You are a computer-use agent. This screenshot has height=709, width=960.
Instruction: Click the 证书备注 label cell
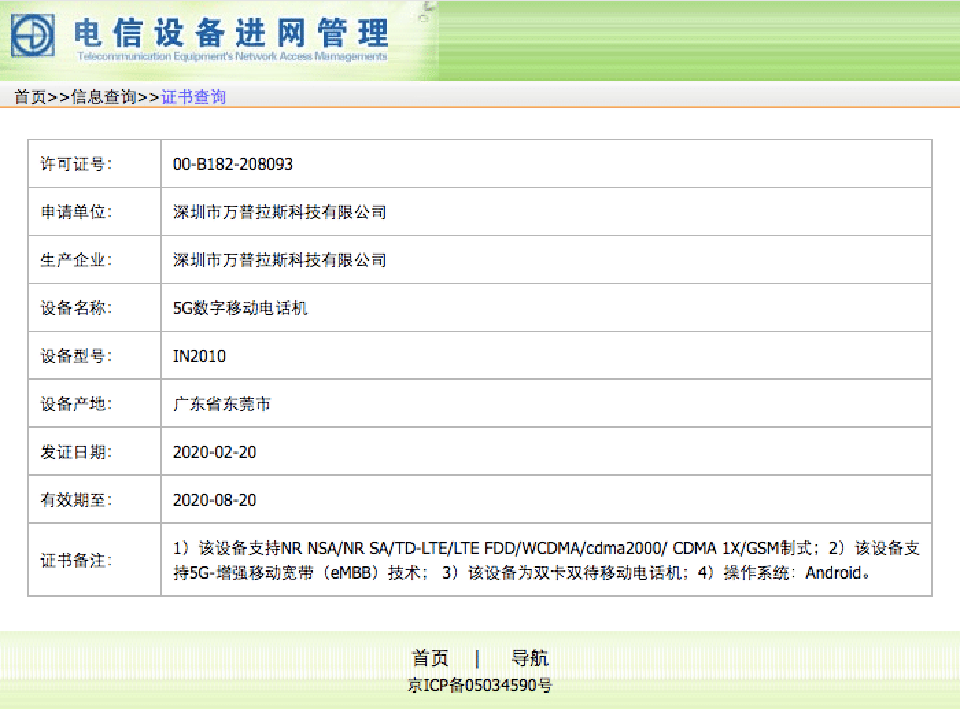(95, 560)
